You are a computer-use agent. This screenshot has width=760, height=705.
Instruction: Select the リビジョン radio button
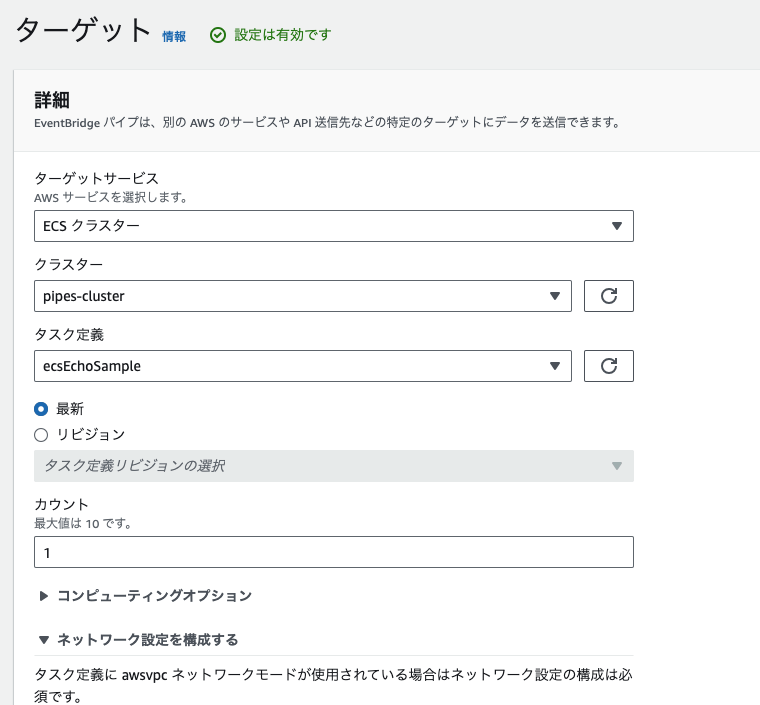[41, 435]
